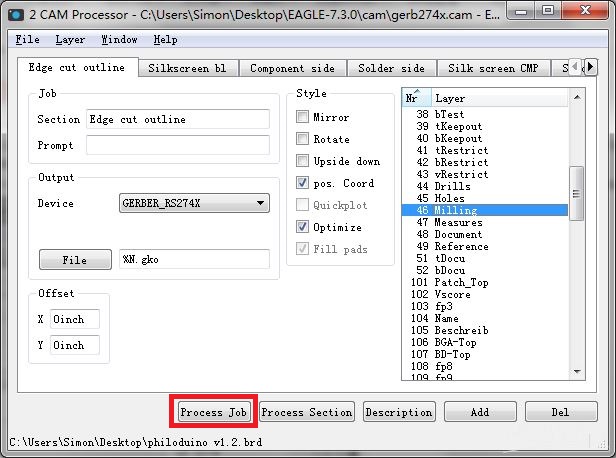Disable the pos. Coord checkbox
The image size is (616, 458).
click(303, 183)
